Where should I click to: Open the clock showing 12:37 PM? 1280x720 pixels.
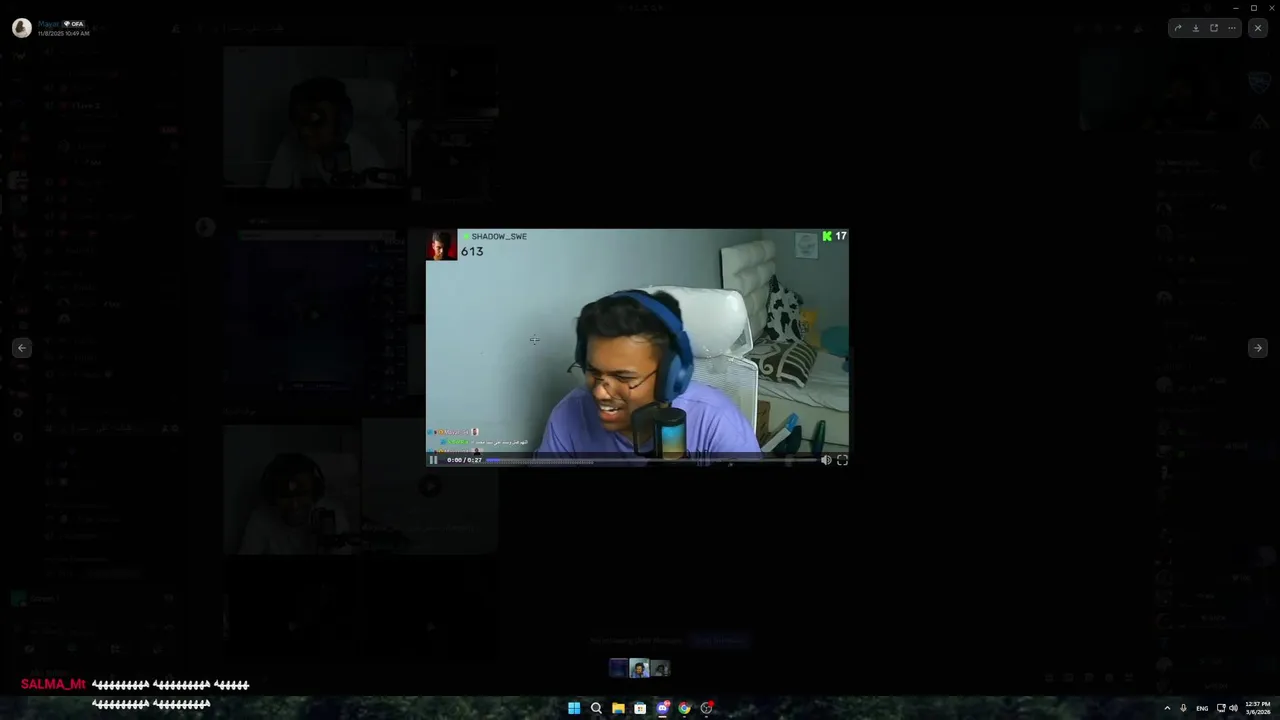coord(1258,708)
